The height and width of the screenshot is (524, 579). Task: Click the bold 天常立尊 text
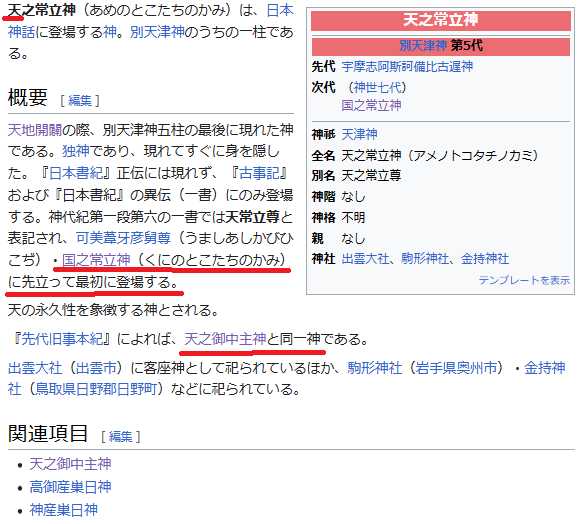coord(253,217)
